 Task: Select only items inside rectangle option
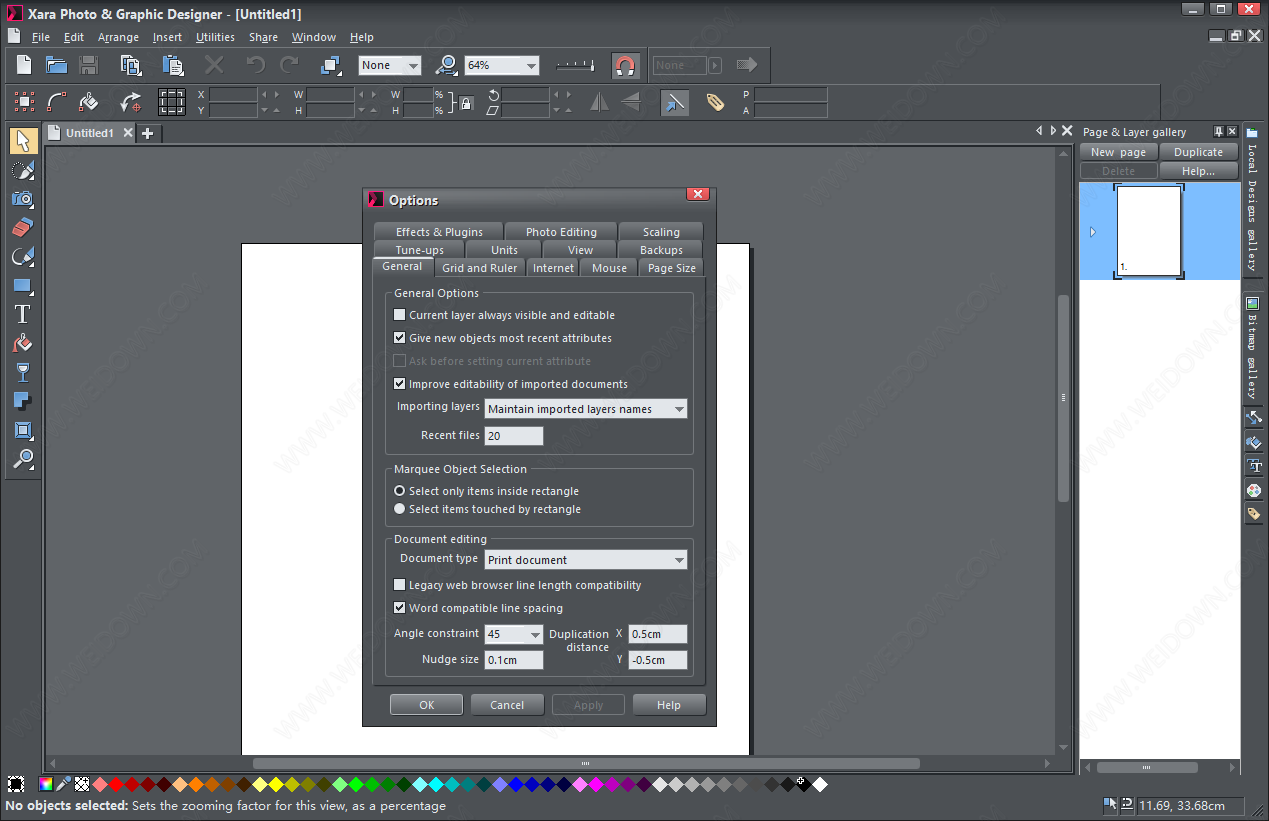pyautogui.click(x=400, y=491)
